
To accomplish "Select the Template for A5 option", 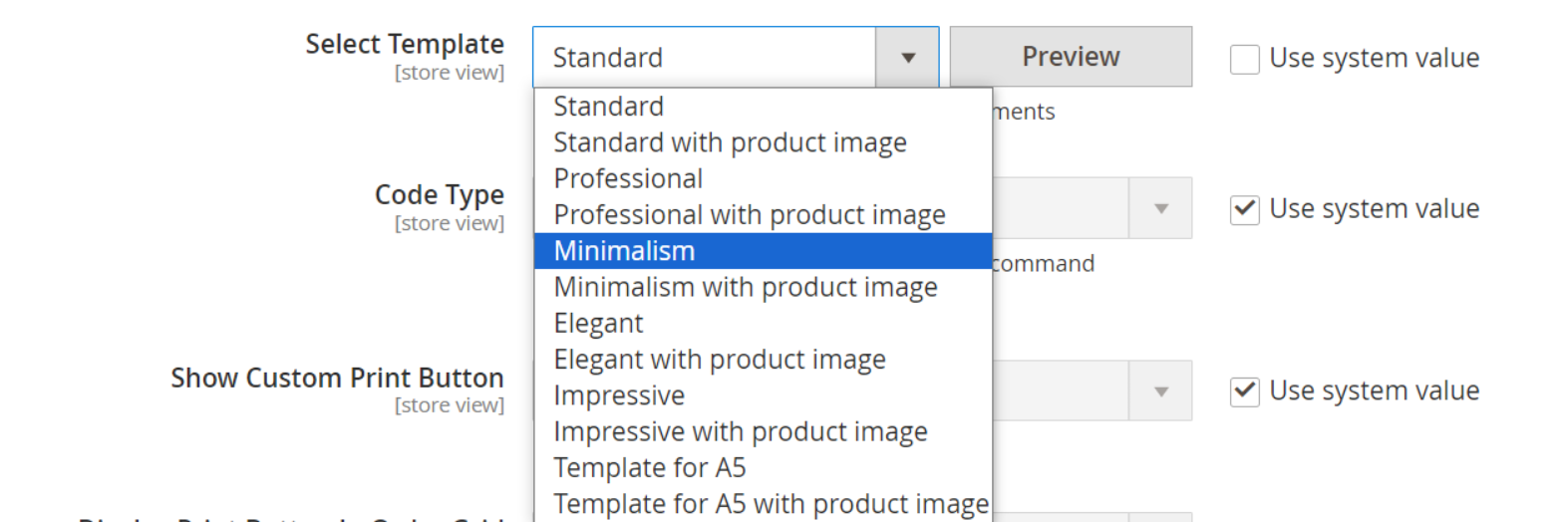I will click(x=649, y=468).
